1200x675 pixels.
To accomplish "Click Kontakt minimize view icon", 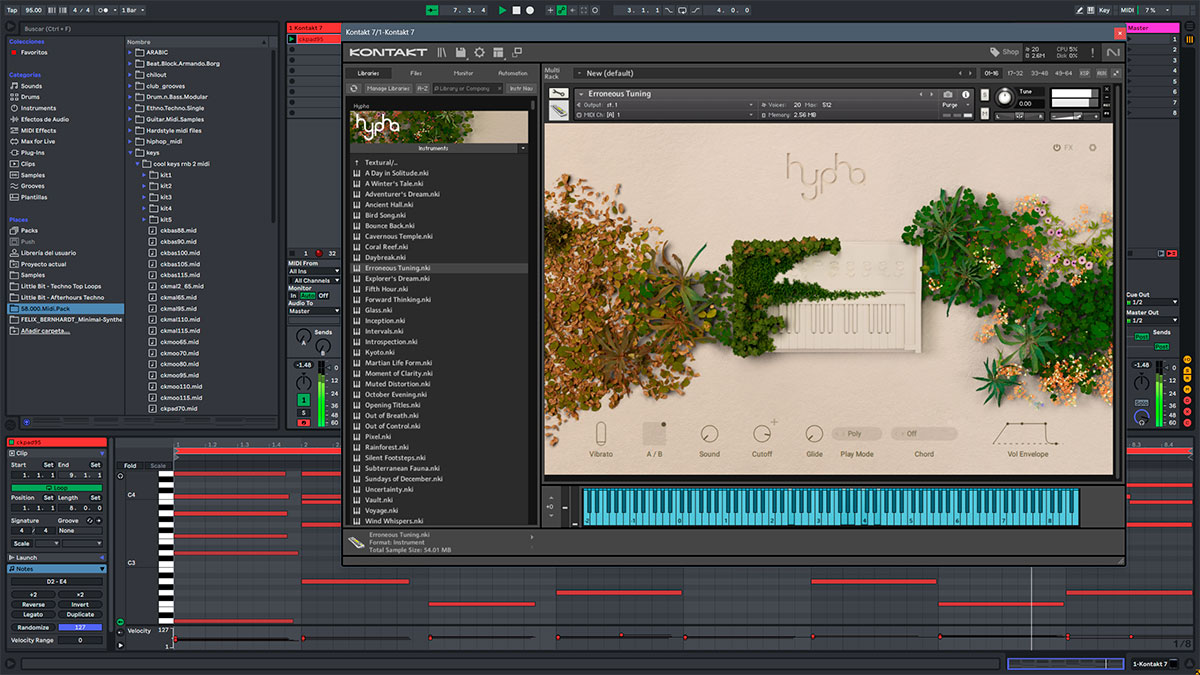I will [x=517, y=52].
